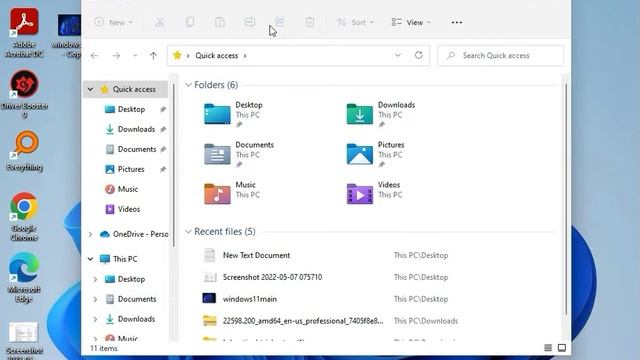Open the New dropdown menu
Image resolution: width=640 pixels, height=360 pixels.
tap(113, 22)
